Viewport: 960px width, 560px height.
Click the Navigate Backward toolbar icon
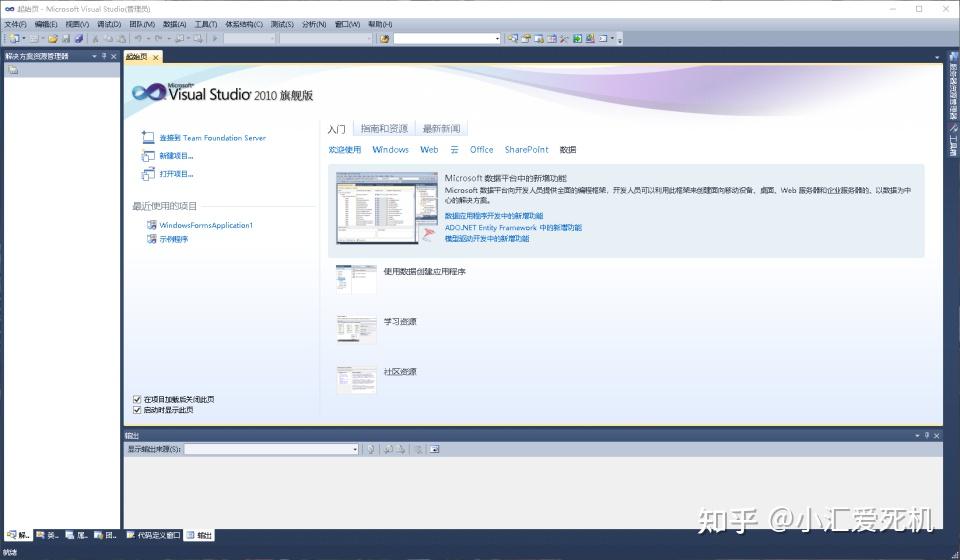[x=179, y=38]
